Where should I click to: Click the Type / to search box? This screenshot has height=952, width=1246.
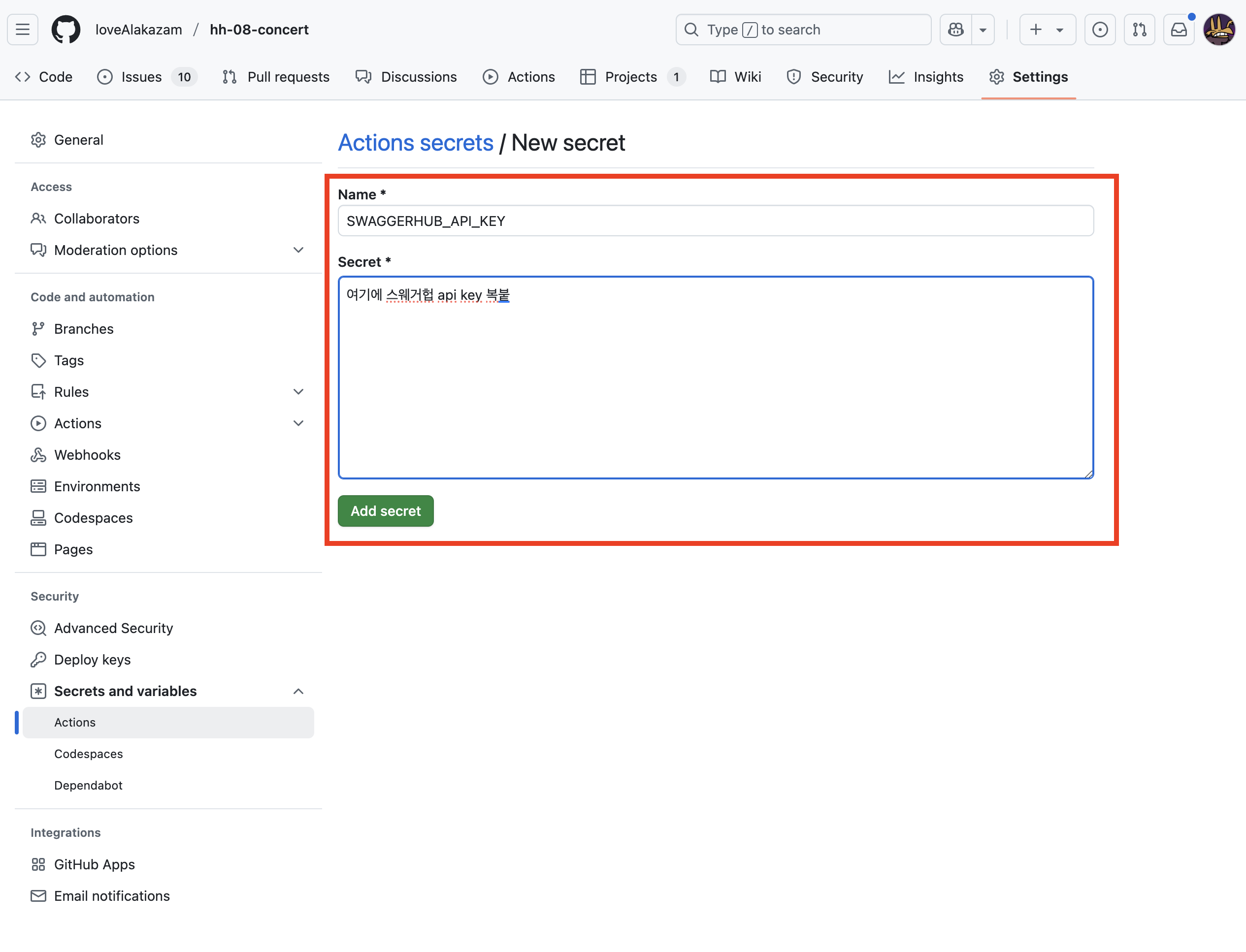click(803, 30)
